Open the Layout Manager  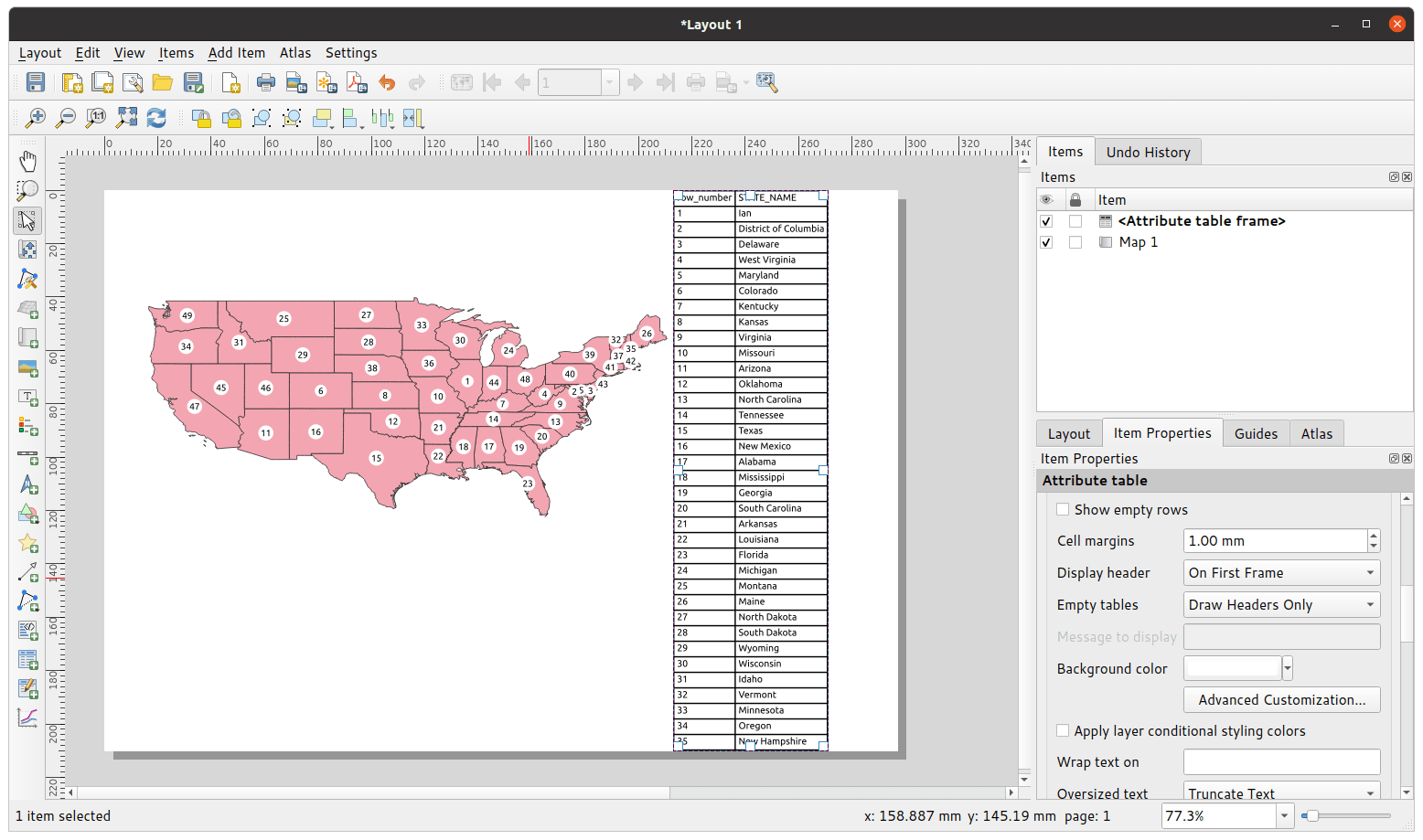tap(133, 82)
